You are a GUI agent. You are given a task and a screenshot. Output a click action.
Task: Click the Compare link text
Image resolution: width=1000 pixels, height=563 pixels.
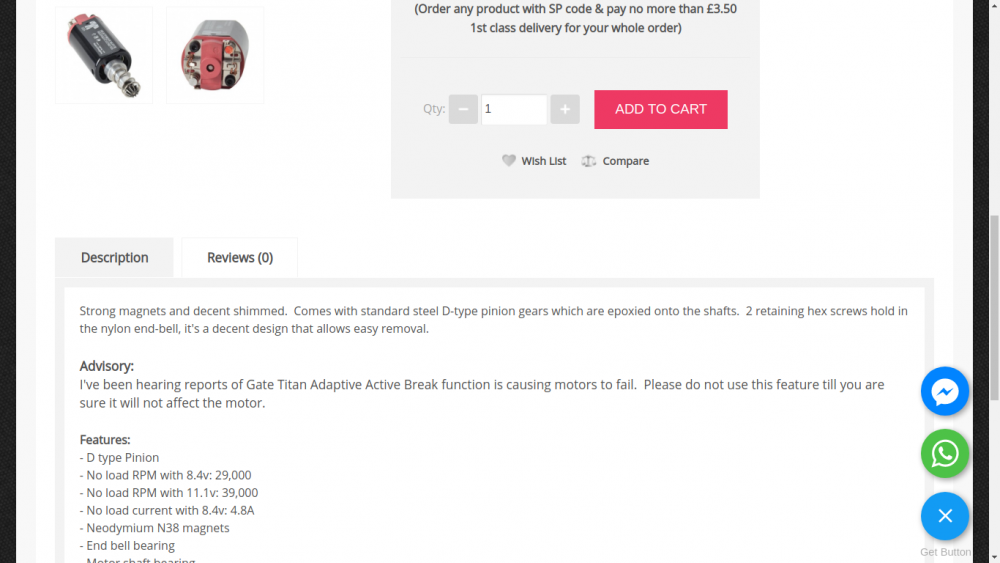pos(626,161)
